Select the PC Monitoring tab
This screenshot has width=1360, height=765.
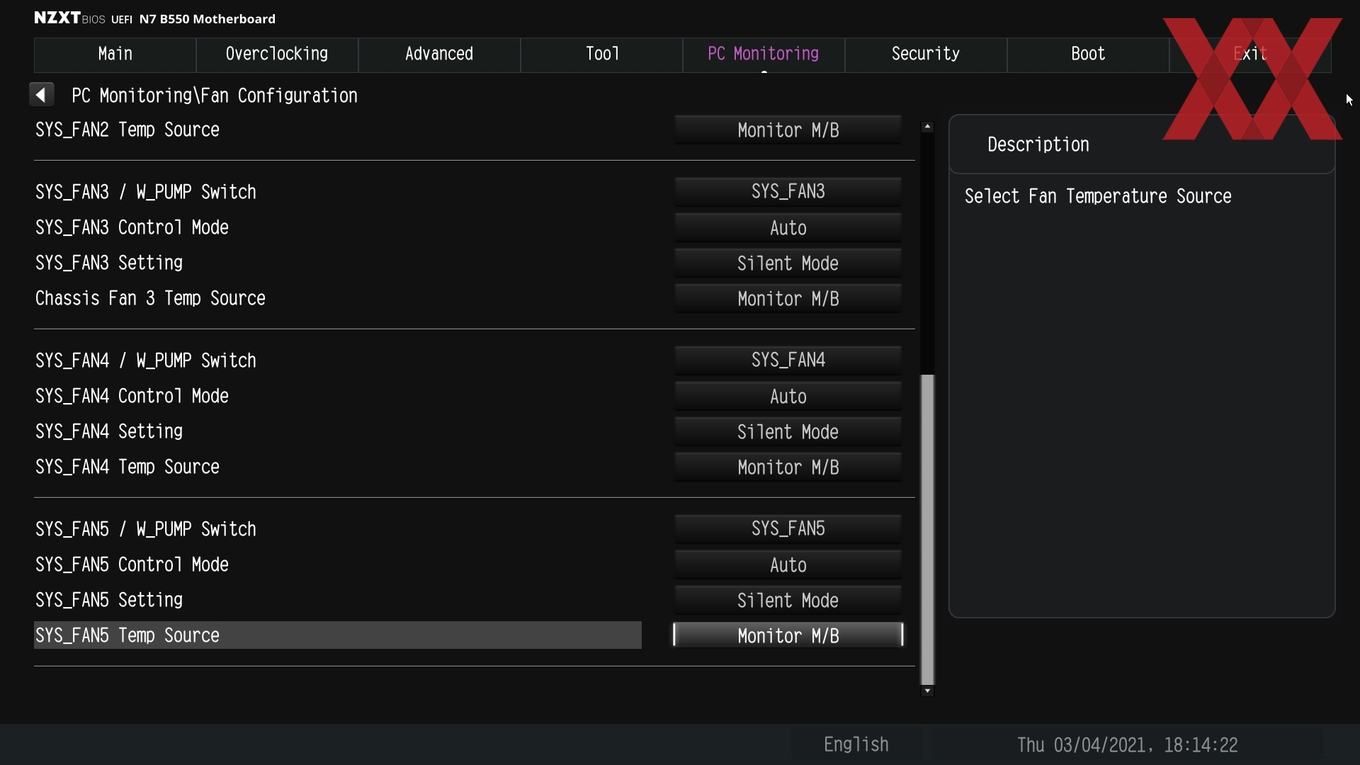[x=763, y=54]
